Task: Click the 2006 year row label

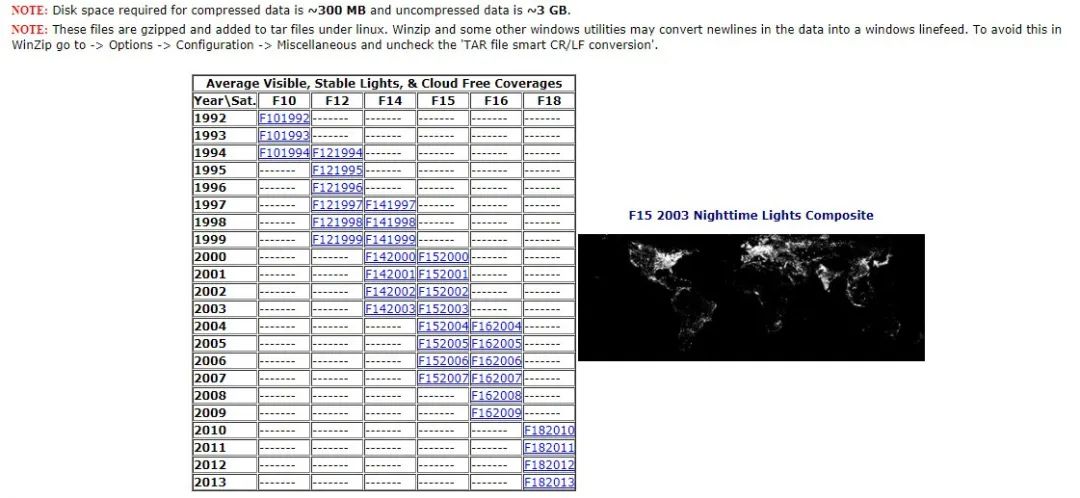Action: [x=210, y=361]
